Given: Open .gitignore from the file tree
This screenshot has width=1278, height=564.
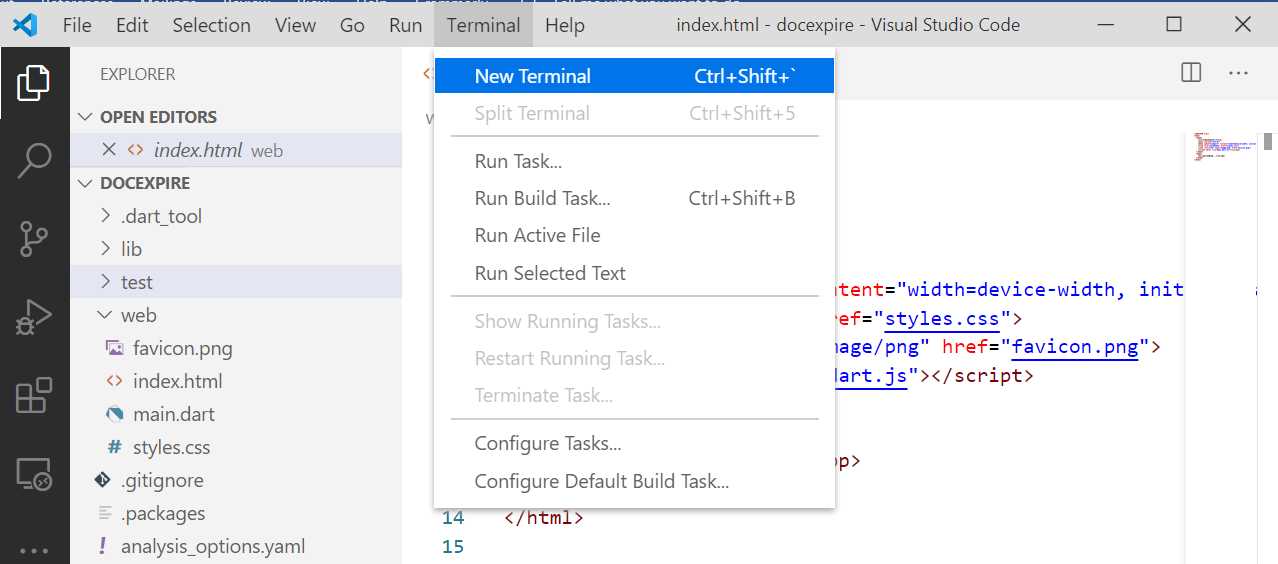Looking at the screenshot, I should 162,480.
